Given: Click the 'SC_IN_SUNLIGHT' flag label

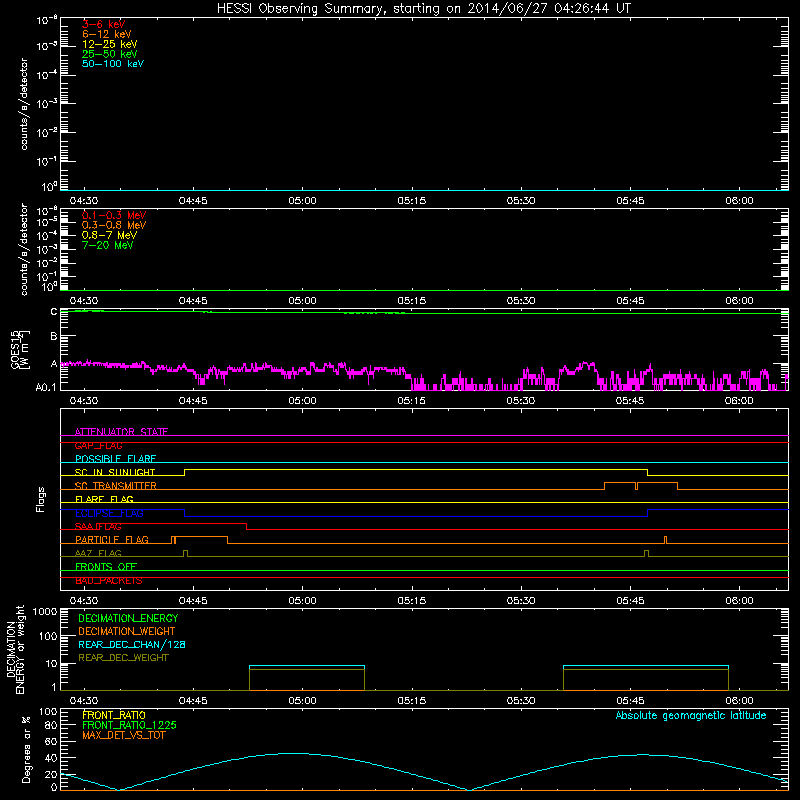Looking at the screenshot, I should pyautogui.click(x=115, y=472).
